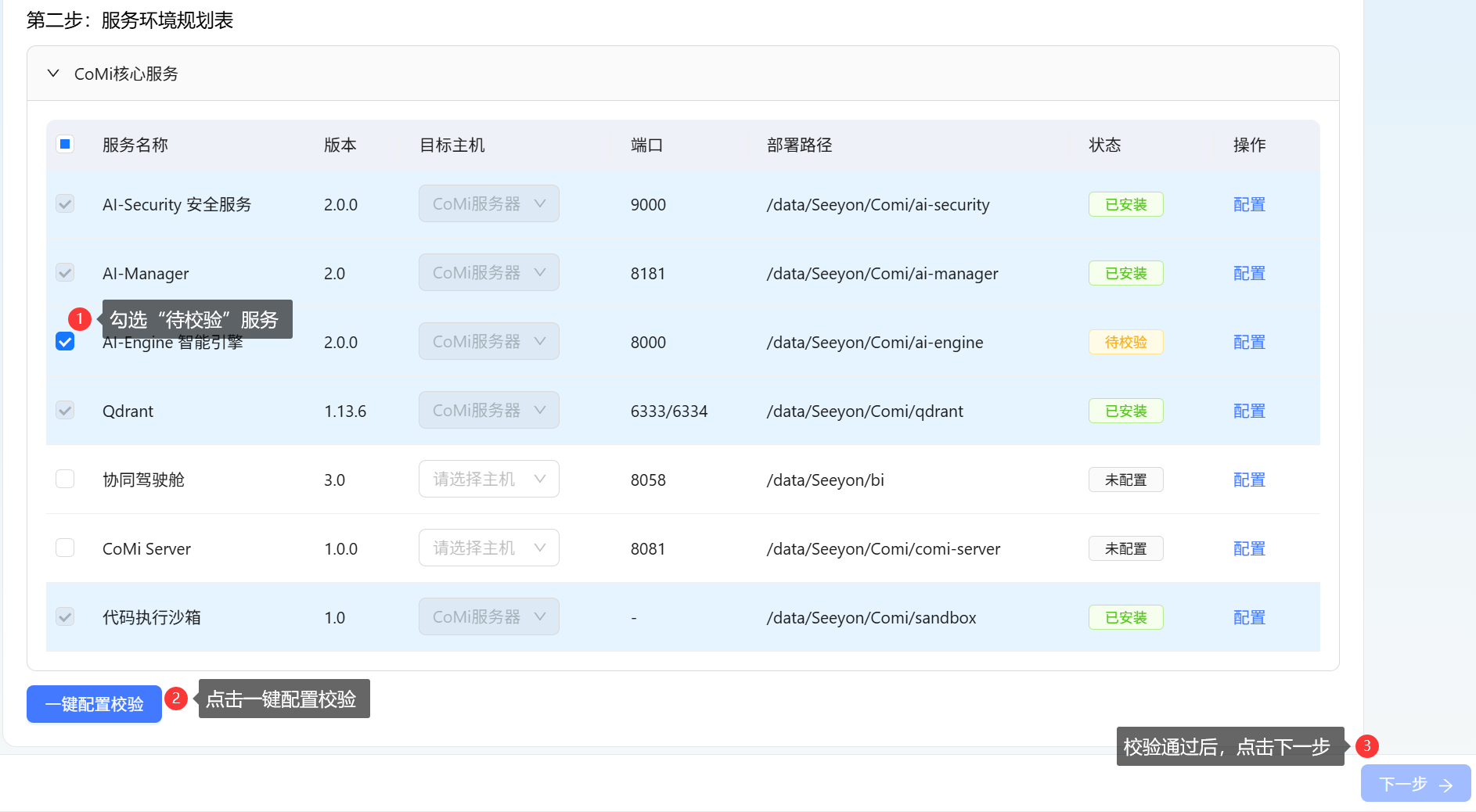1476x812 pixels.
Task: Click the 待校验 status tag for AI-Engine
Action: [x=1125, y=342]
